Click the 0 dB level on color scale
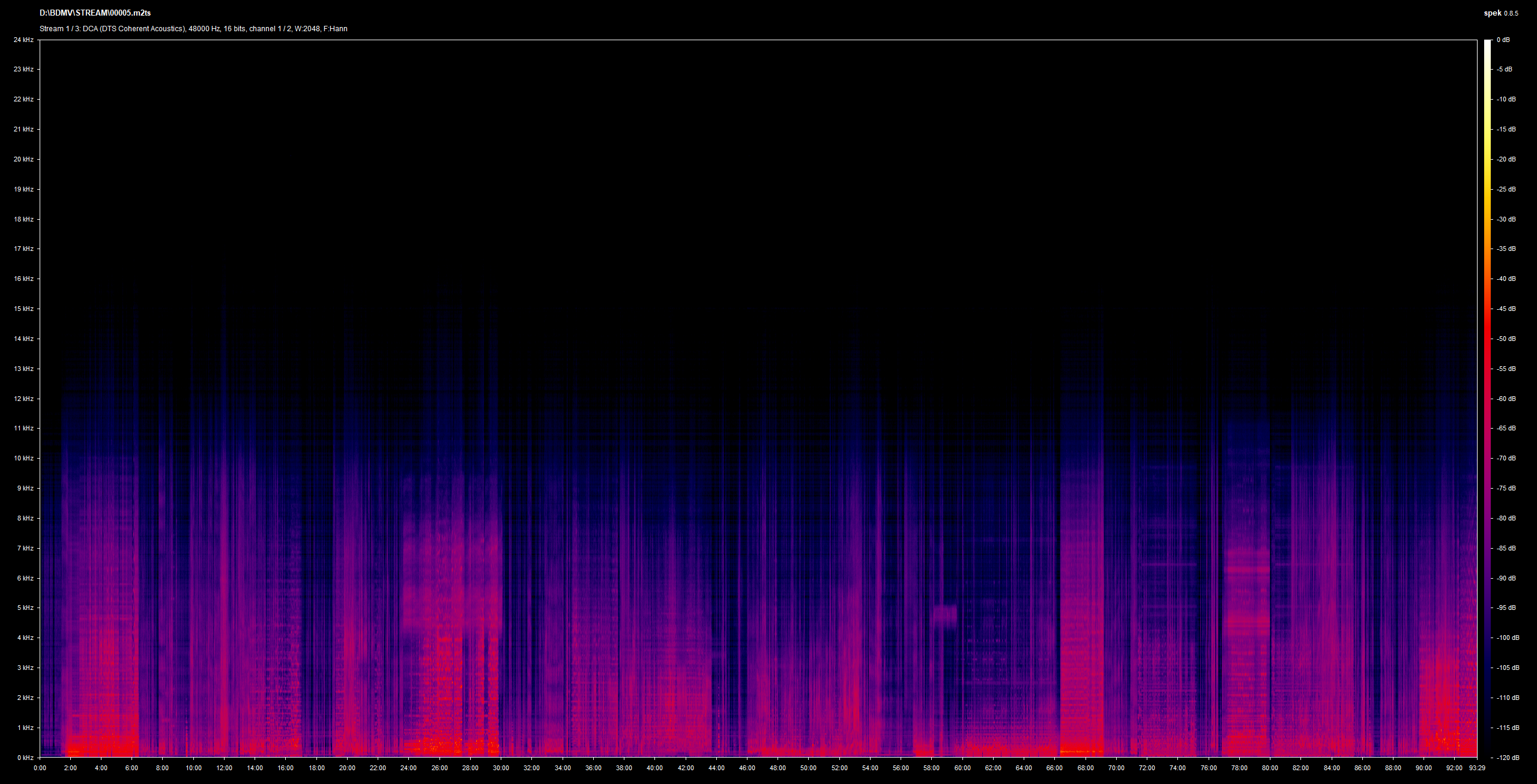1537x784 pixels. coord(1503,40)
